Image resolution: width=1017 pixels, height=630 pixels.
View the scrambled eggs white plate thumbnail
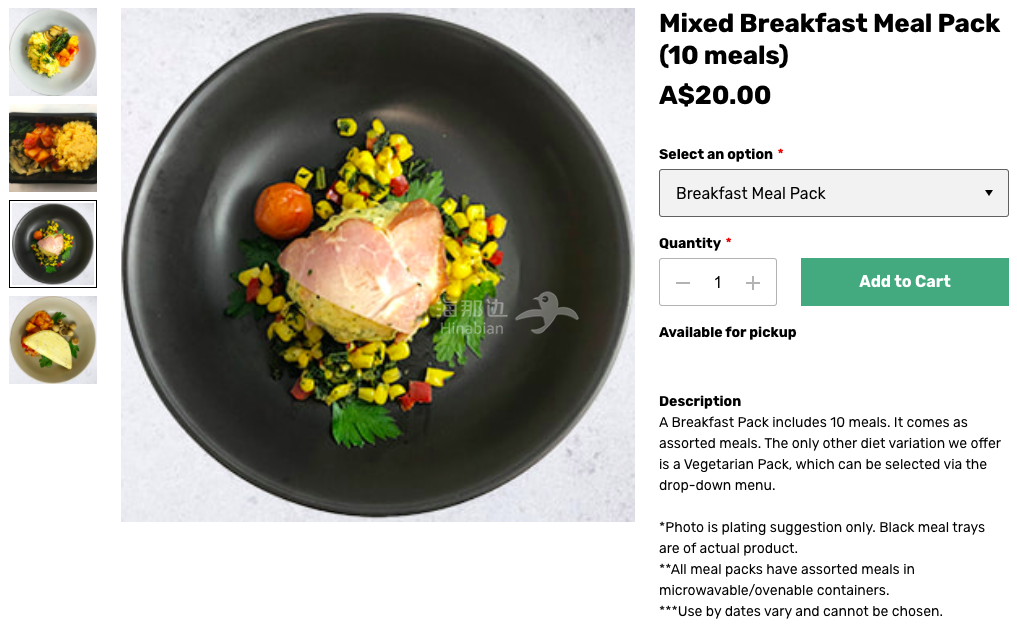[x=53, y=52]
